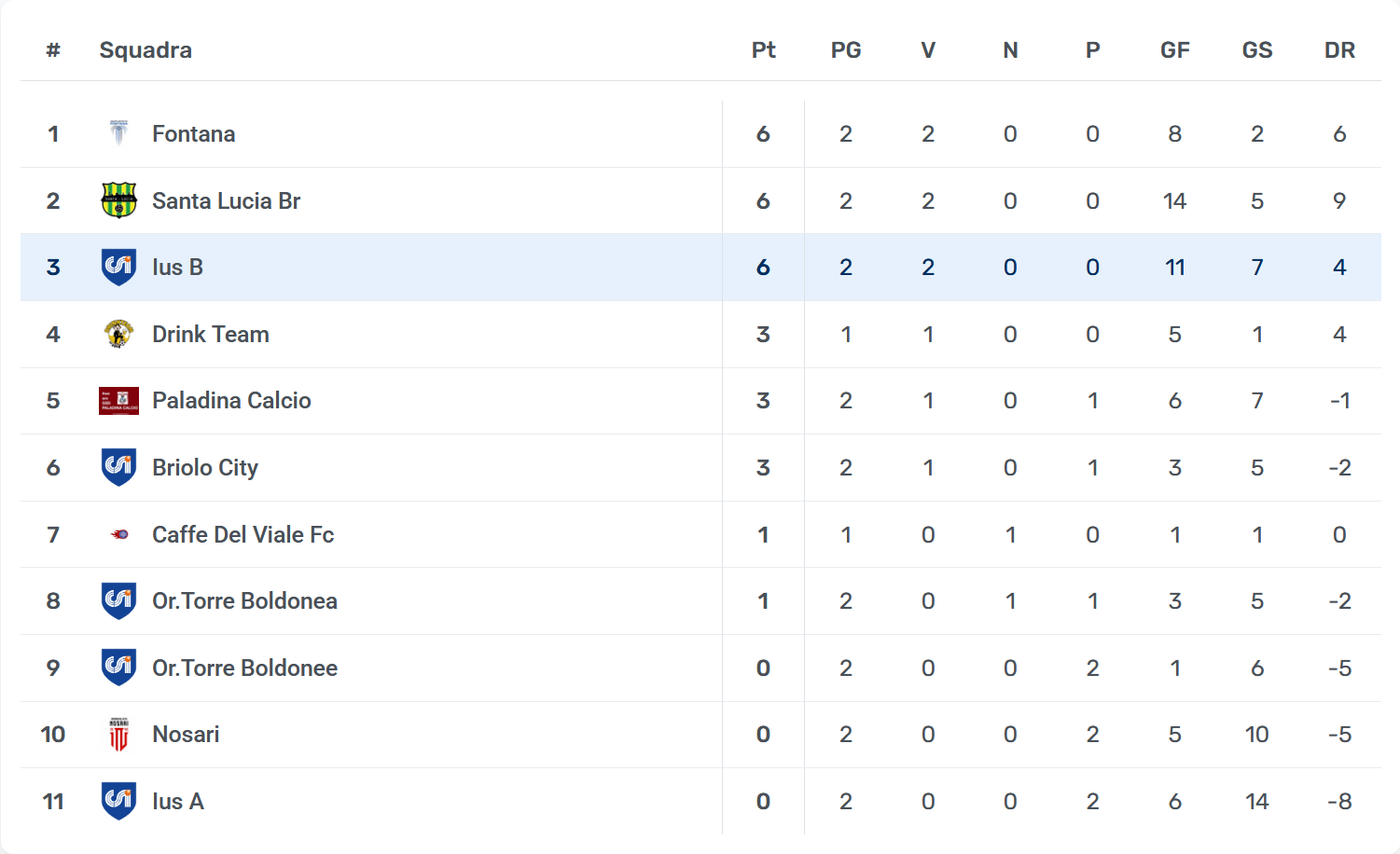Click the DR column header
The height and width of the screenshot is (854, 1400).
click(1339, 50)
